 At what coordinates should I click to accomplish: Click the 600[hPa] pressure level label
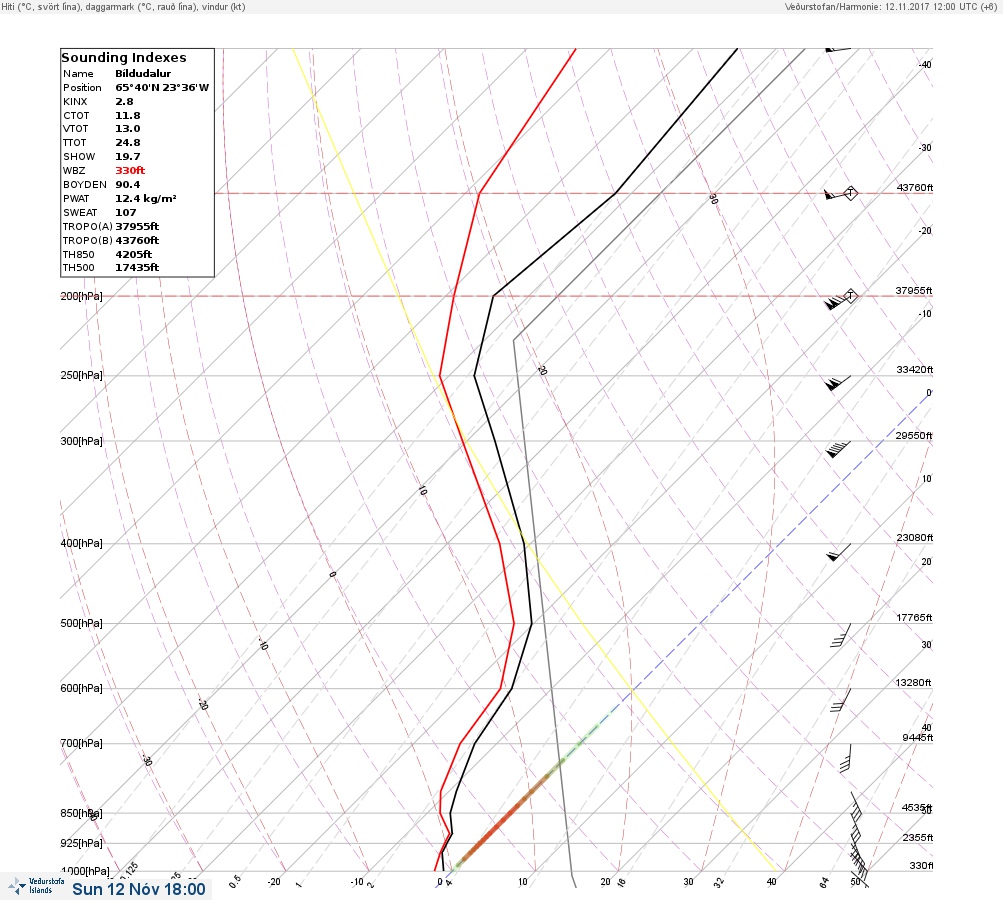point(81,688)
